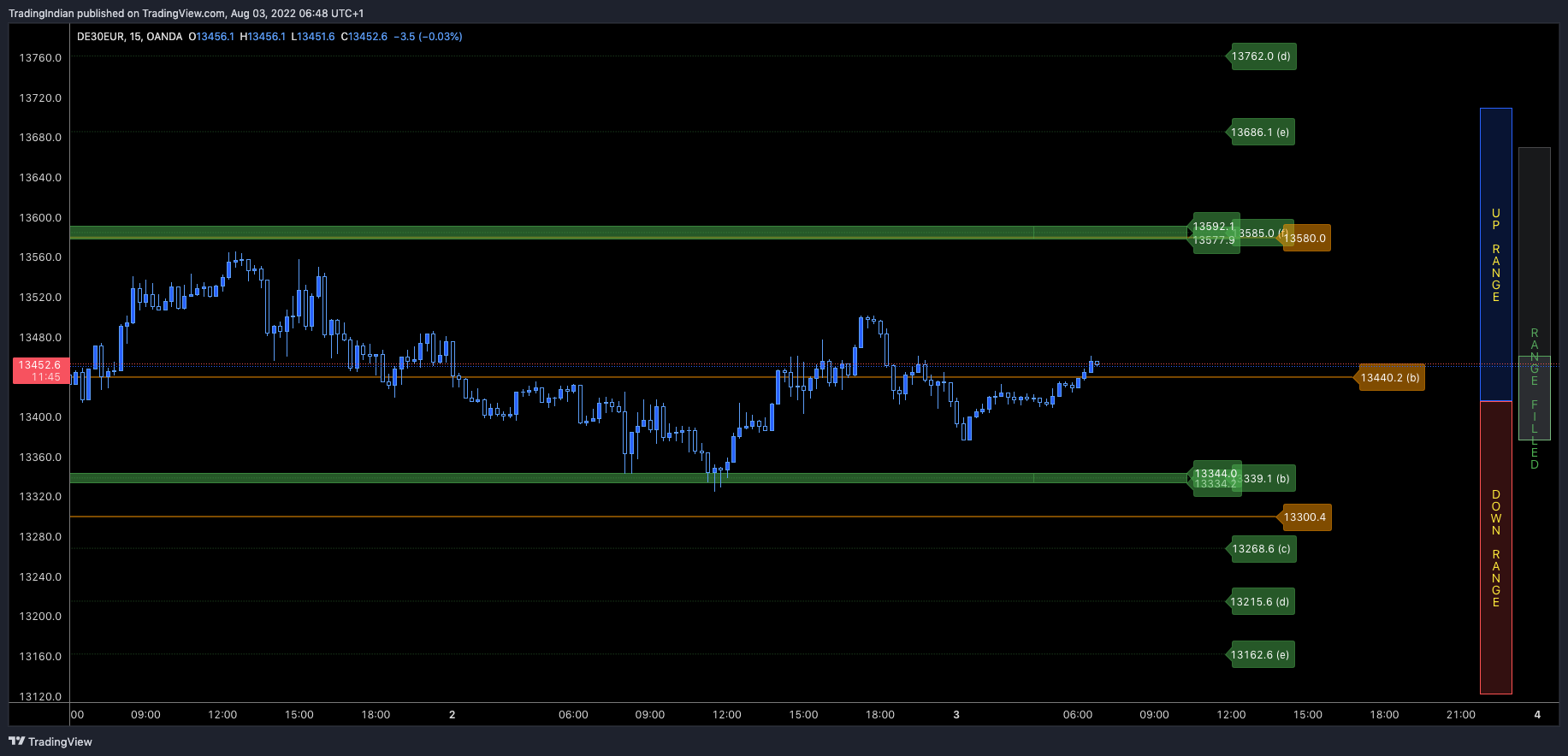Image resolution: width=1568 pixels, height=756 pixels.
Task: Click the 21:00 time axis label
Action: pyautogui.click(x=1461, y=715)
